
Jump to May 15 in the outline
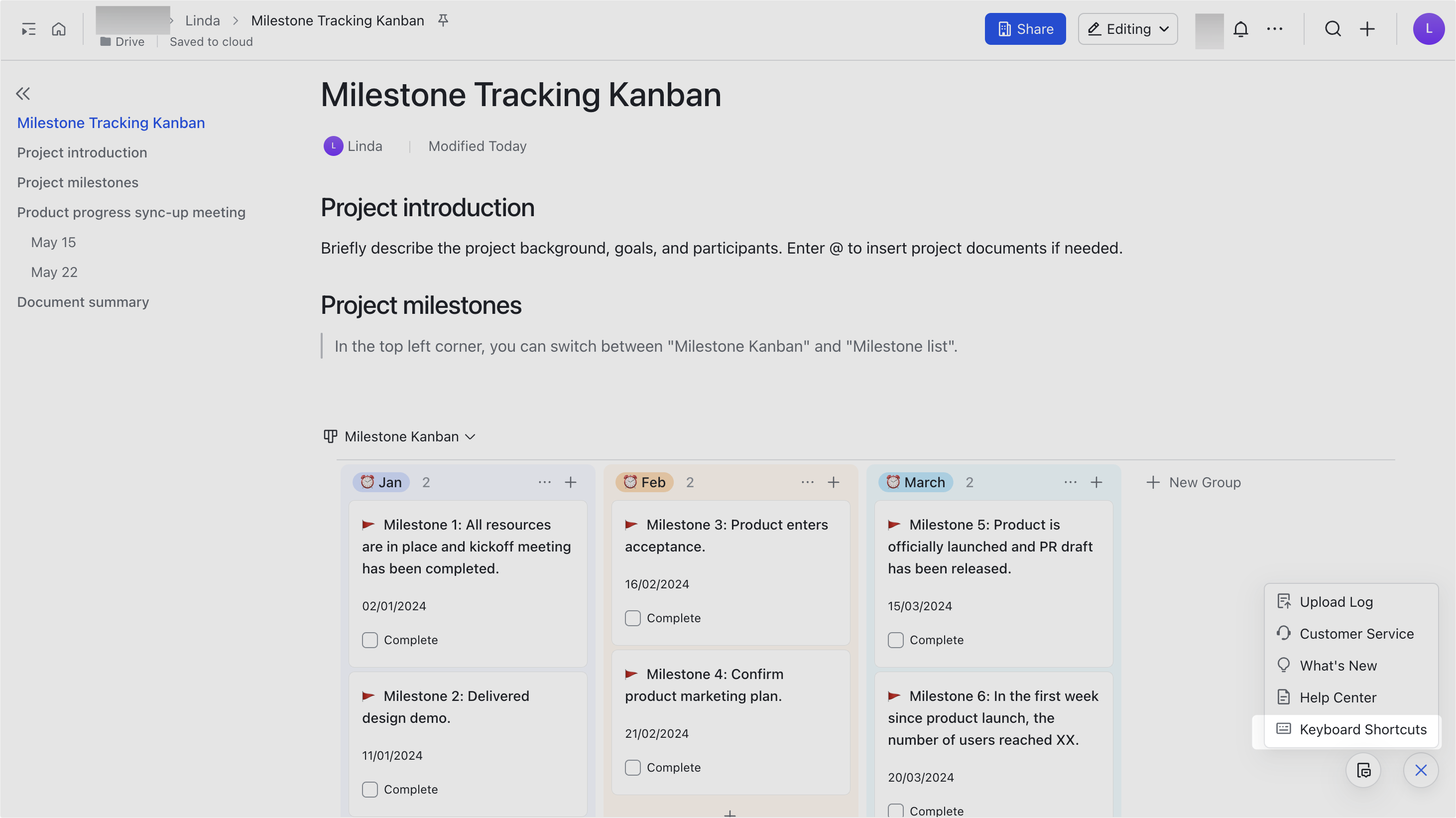click(x=53, y=242)
